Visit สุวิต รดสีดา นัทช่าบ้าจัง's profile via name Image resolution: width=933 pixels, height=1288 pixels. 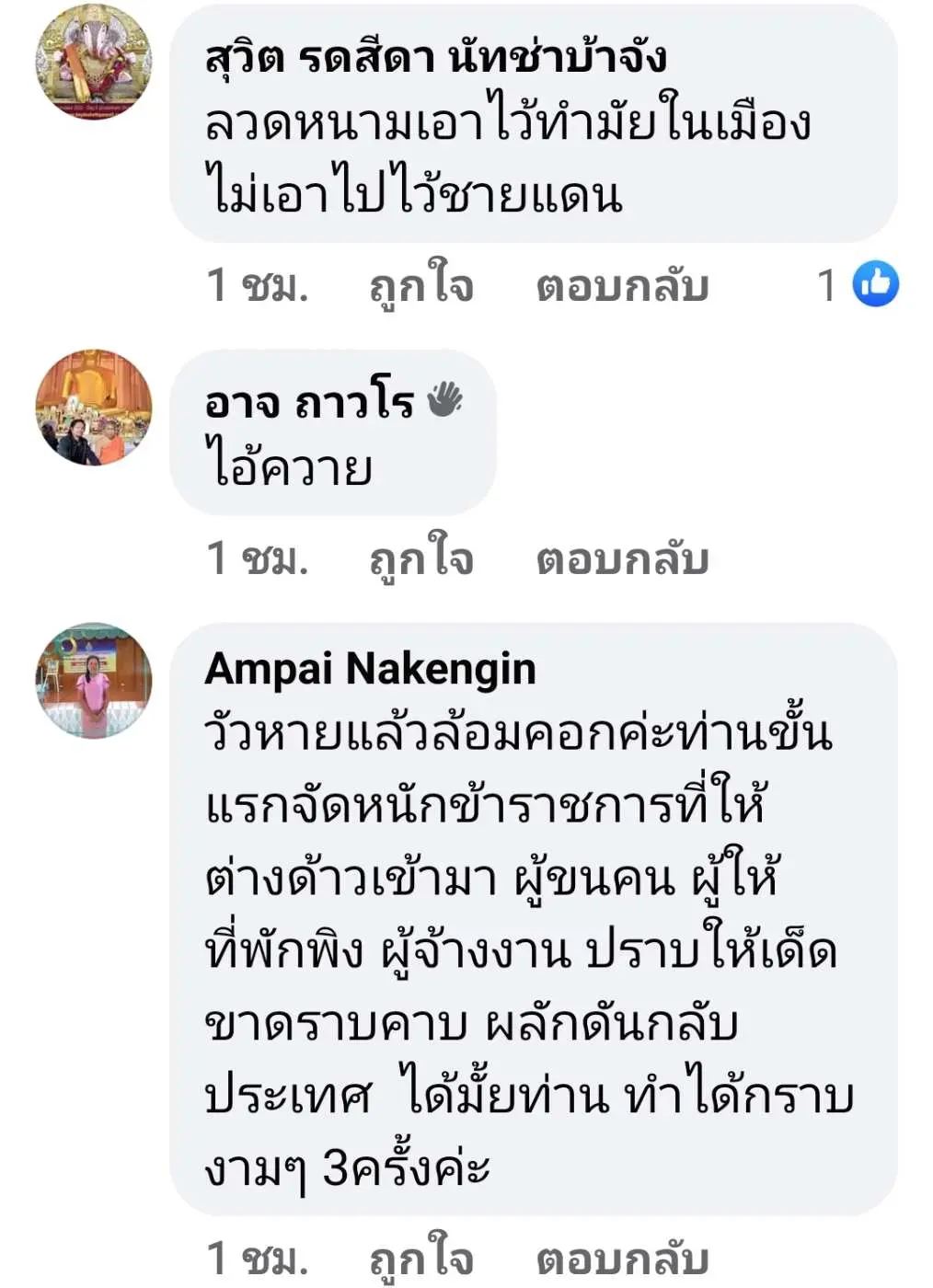(435, 57)
